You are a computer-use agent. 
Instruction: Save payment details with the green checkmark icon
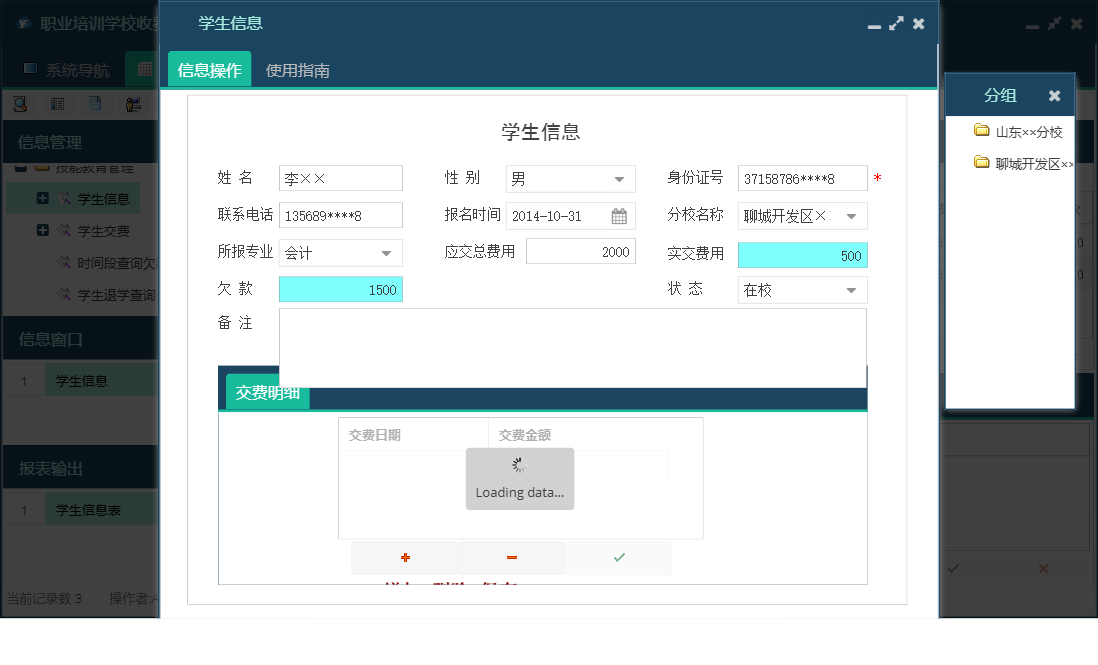(619, 557)
